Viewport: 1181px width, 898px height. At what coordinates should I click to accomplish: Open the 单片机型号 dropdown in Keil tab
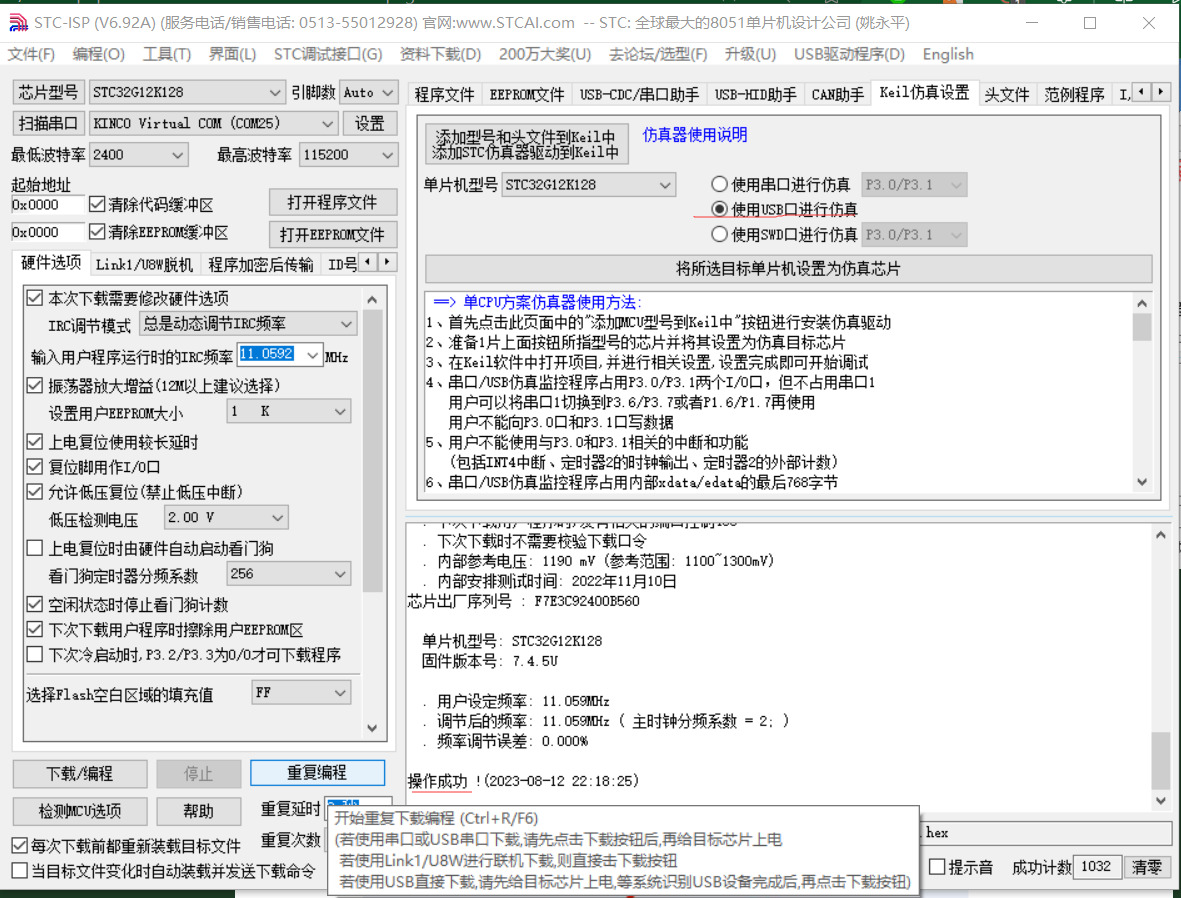(588, 185)
